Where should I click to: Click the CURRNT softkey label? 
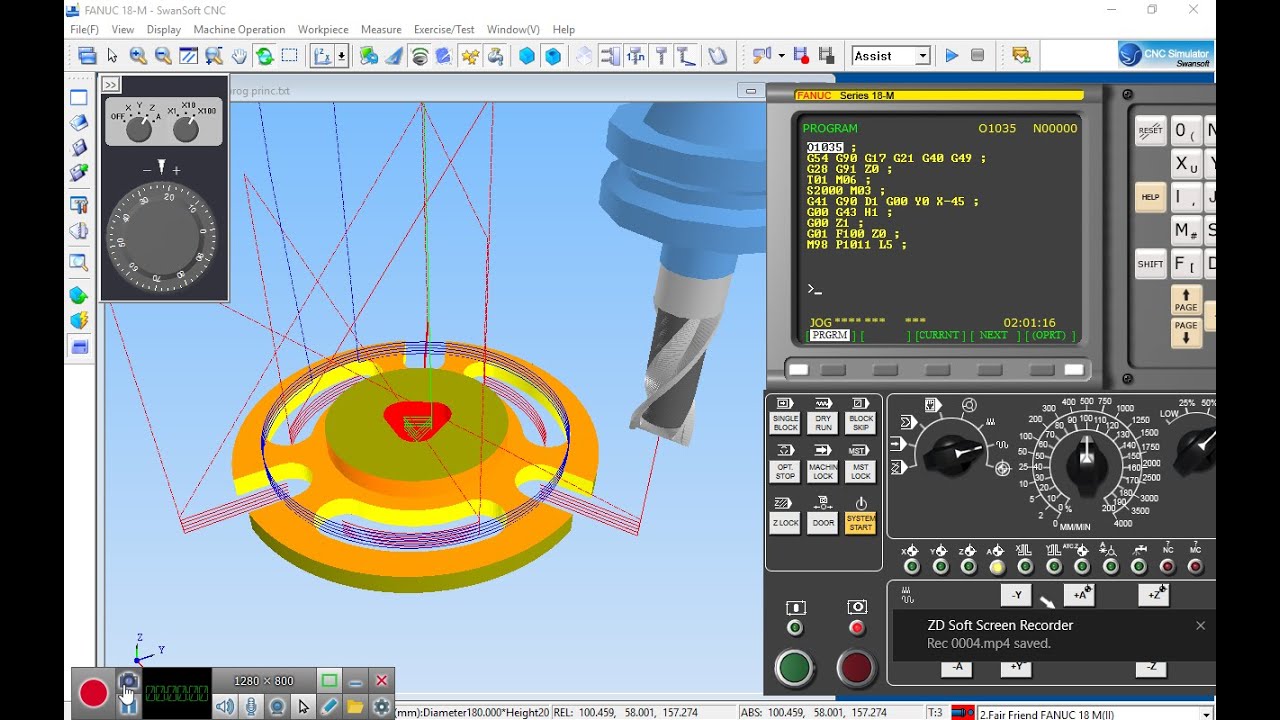[x=938, y=335]
